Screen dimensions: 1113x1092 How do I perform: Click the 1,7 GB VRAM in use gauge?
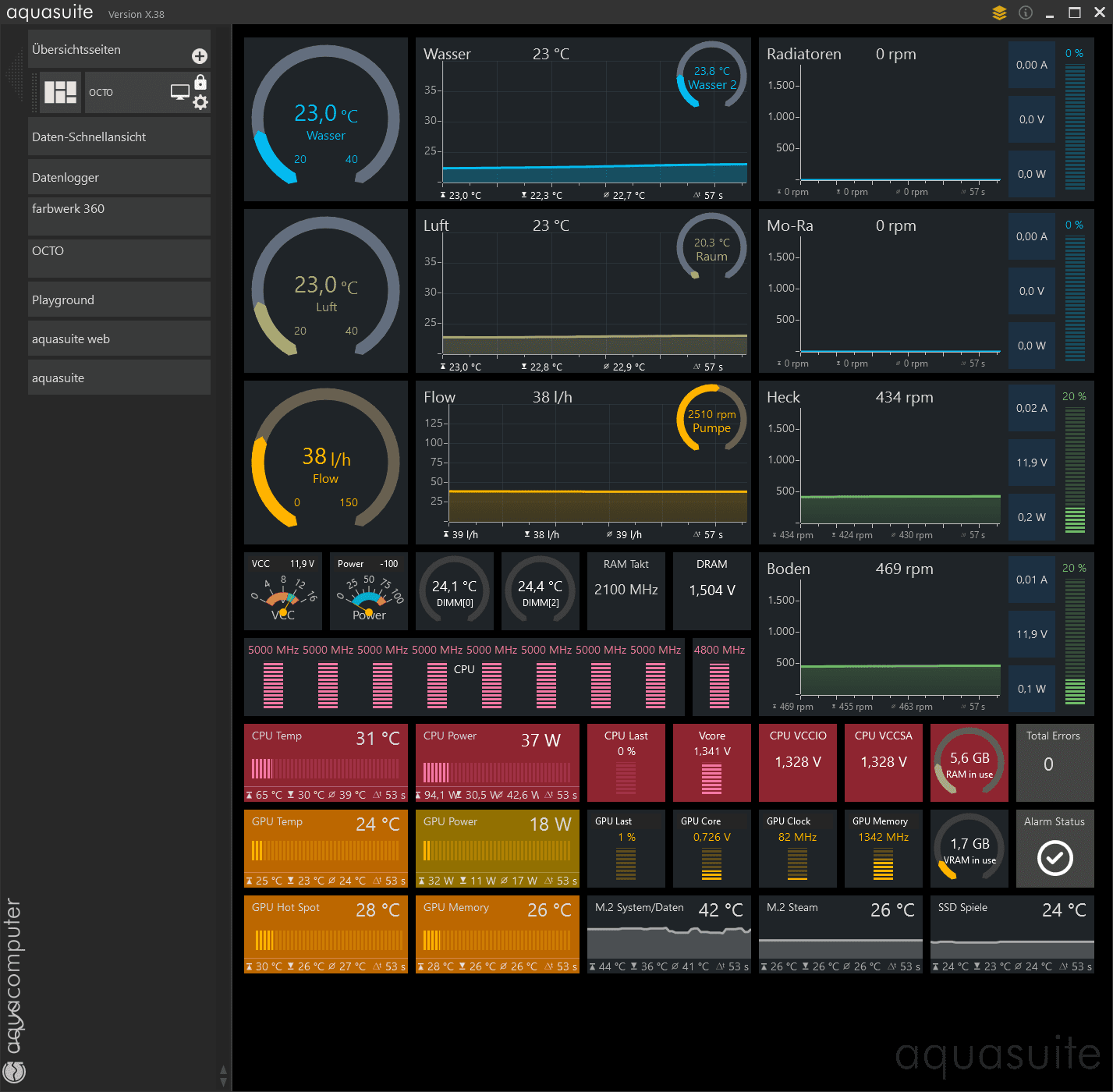pyautogui.click(x=969, y=849)
